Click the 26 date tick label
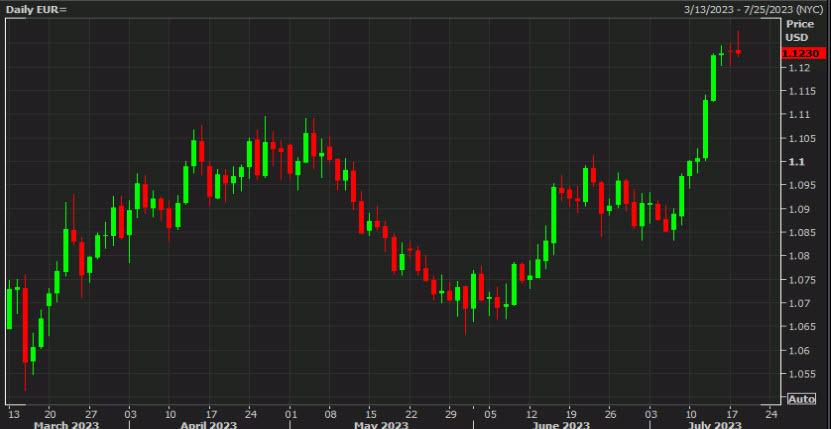Image resolution: width=831 pixels, height=429 pixels. 611,414
